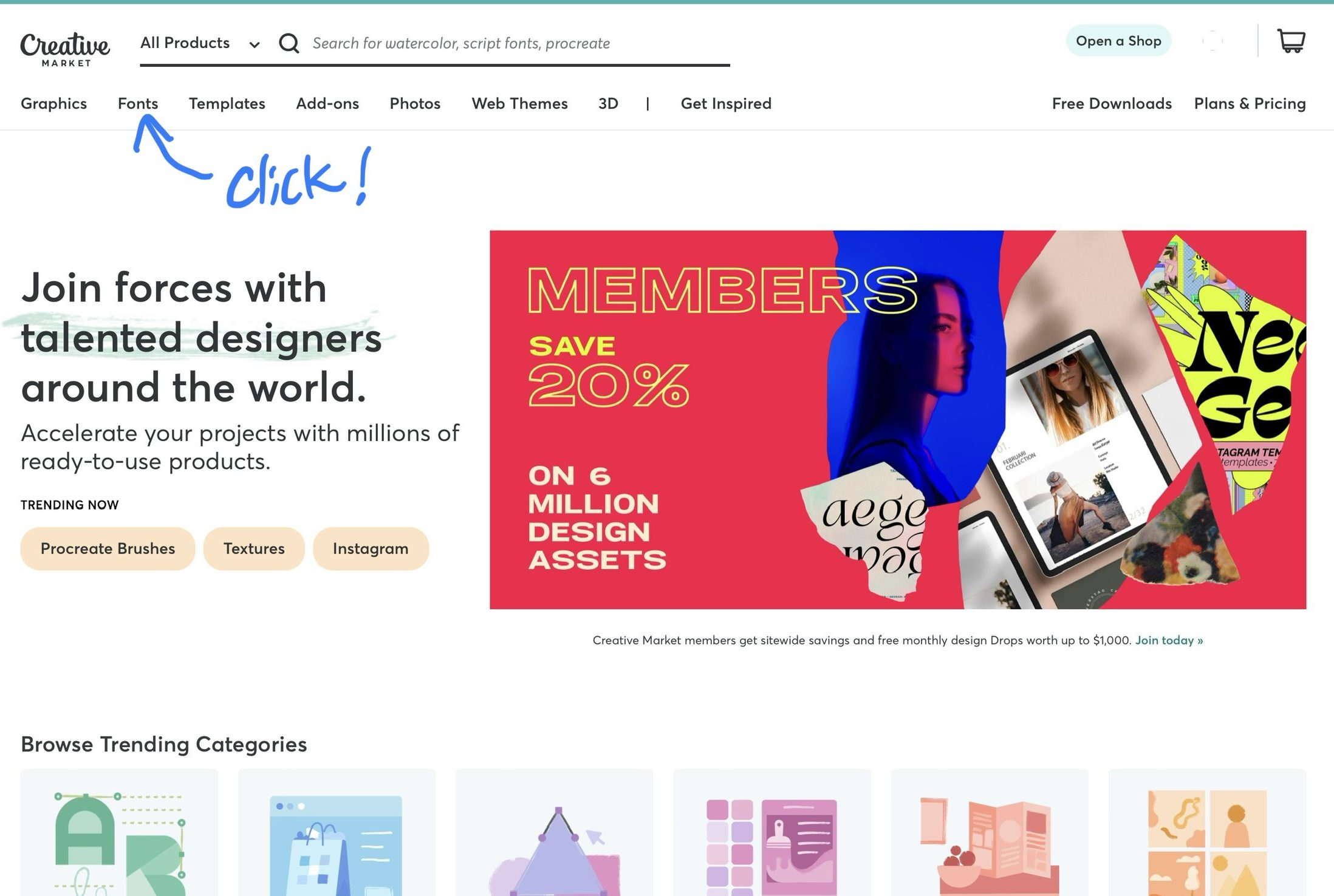Click the 3D category icon
This screenshot has height=896, width=1334.
(608, 103)
